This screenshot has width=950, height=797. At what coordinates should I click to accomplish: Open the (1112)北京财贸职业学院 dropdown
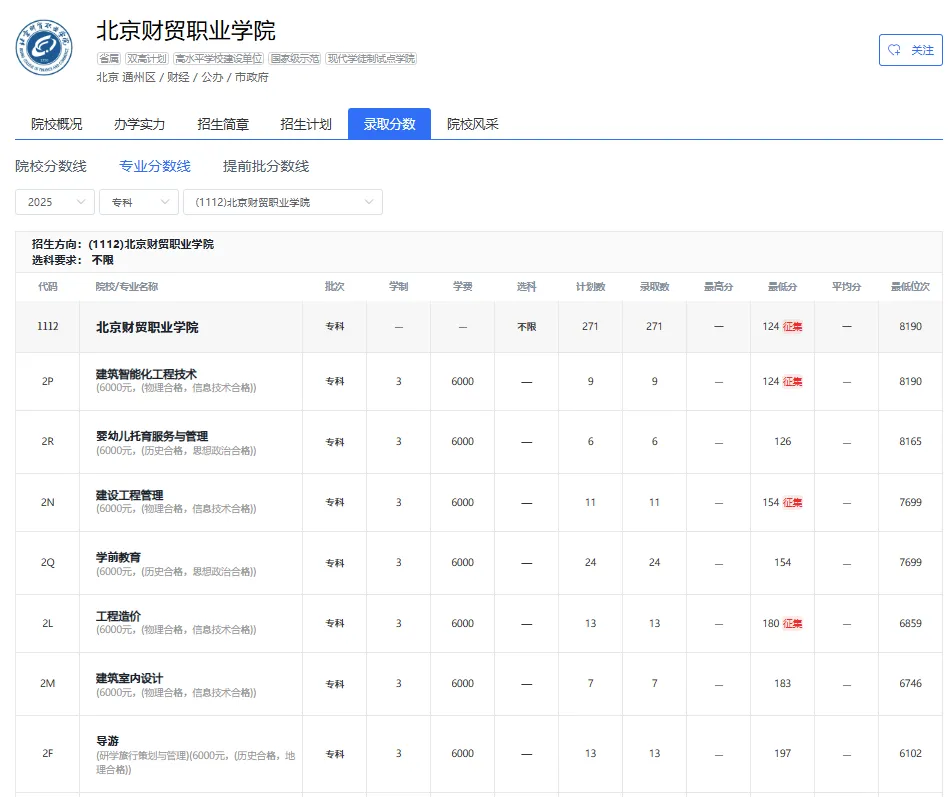click(283, 202)
